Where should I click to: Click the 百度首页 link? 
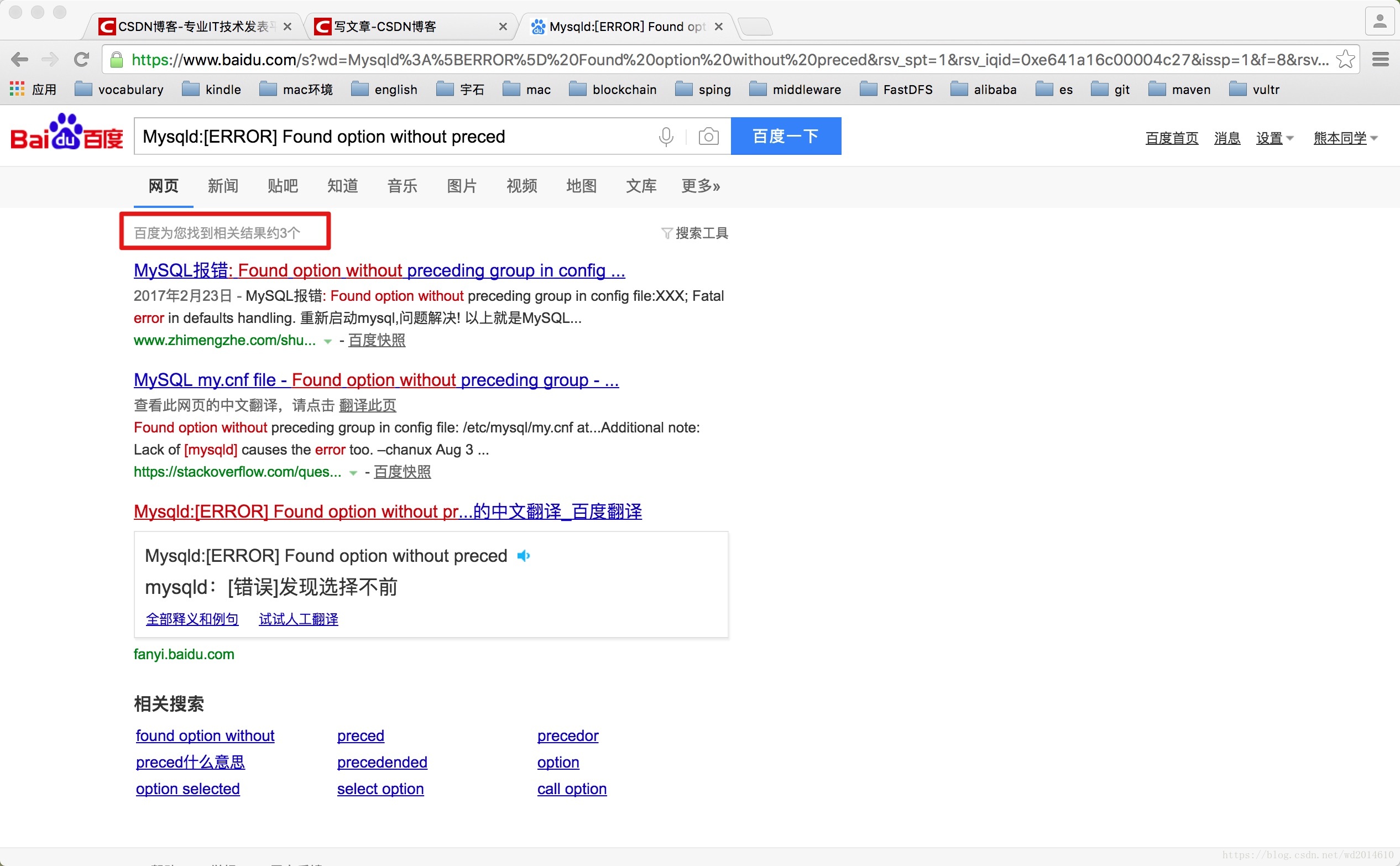click(x=1172, y=138)
